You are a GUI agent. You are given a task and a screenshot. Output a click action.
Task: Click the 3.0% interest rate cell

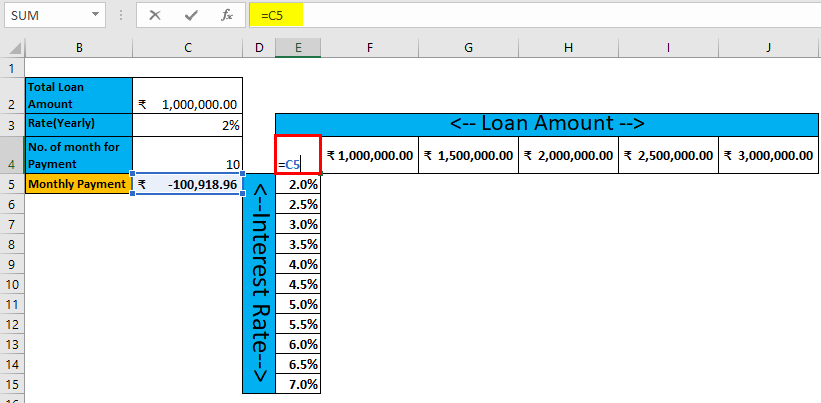point(298,224)
